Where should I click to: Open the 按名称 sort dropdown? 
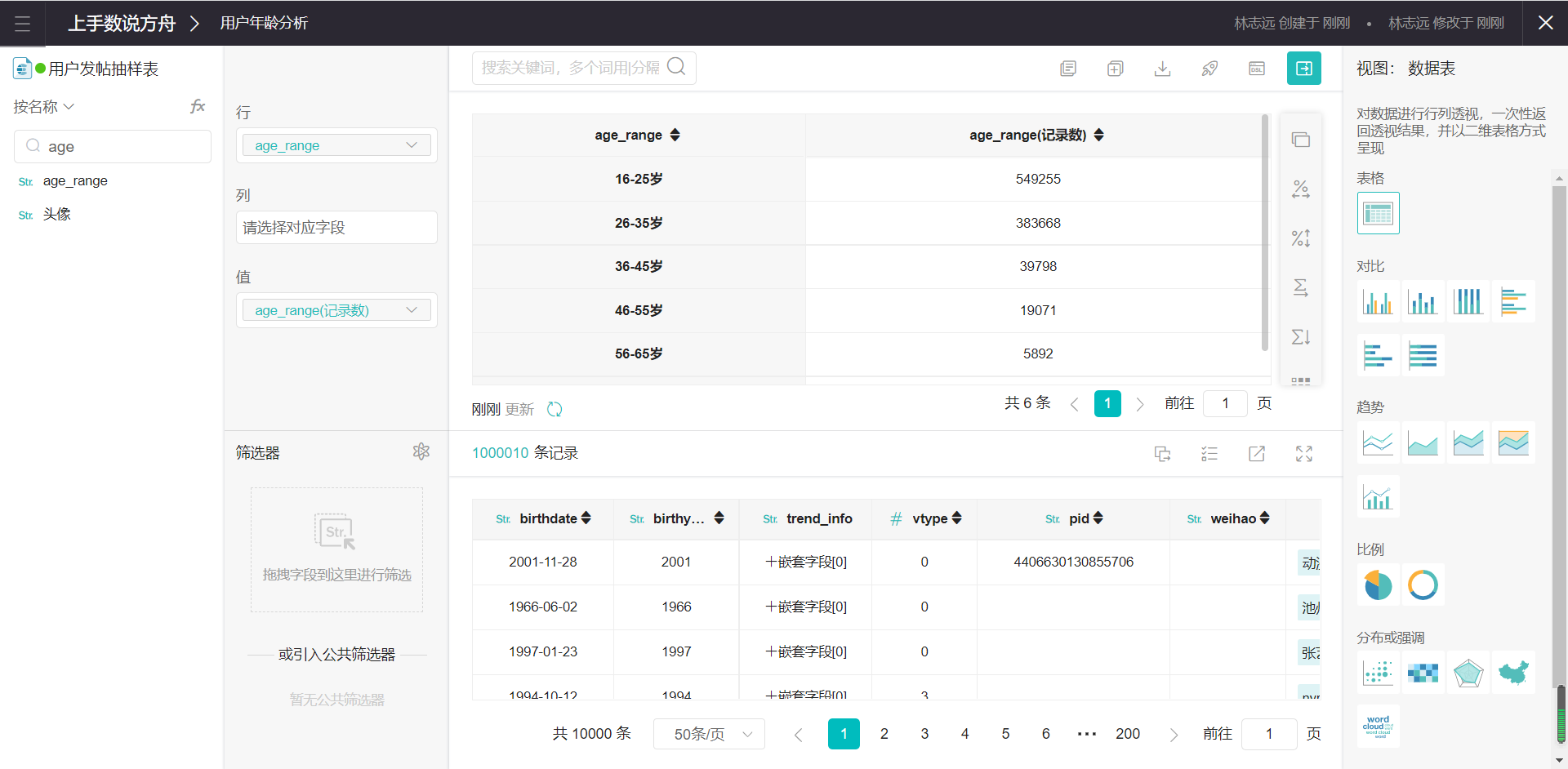tap(44, 107)
